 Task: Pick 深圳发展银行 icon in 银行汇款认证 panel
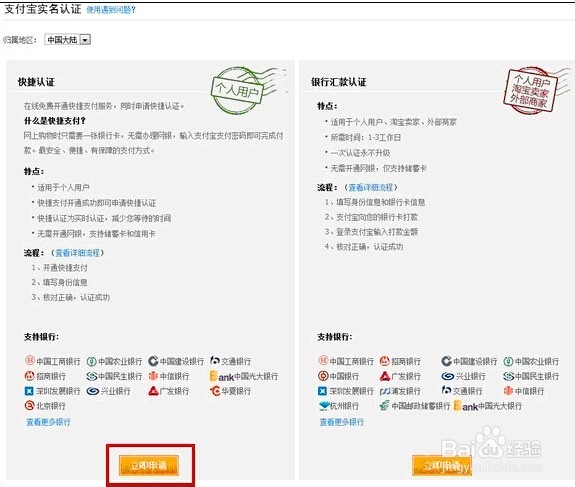(323, 391)
